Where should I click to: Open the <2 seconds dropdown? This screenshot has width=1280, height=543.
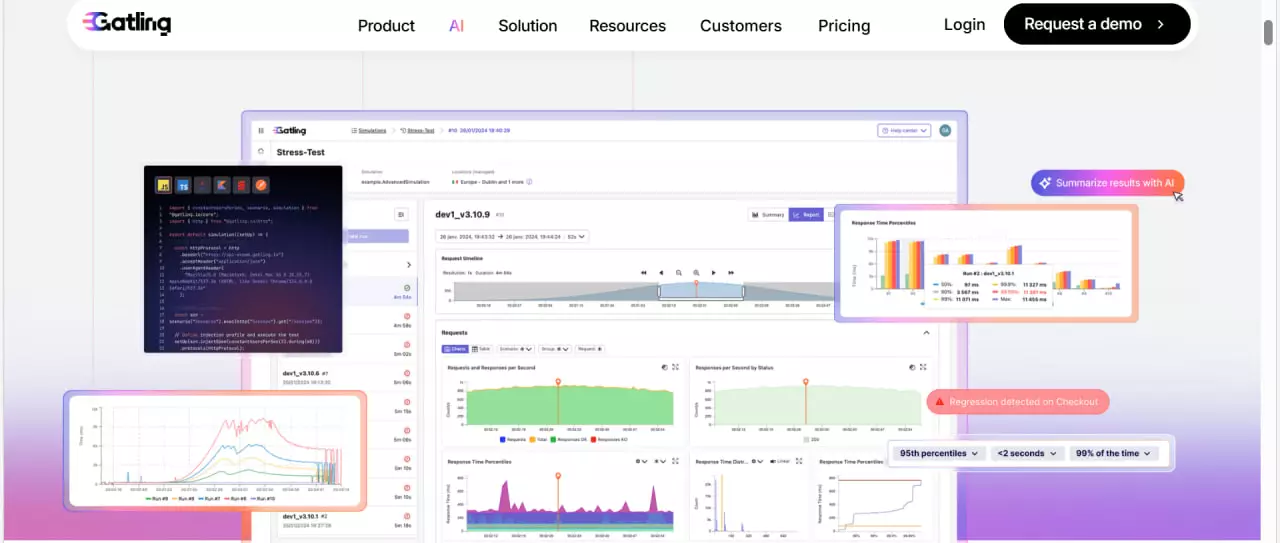(x=1027, y=453)
